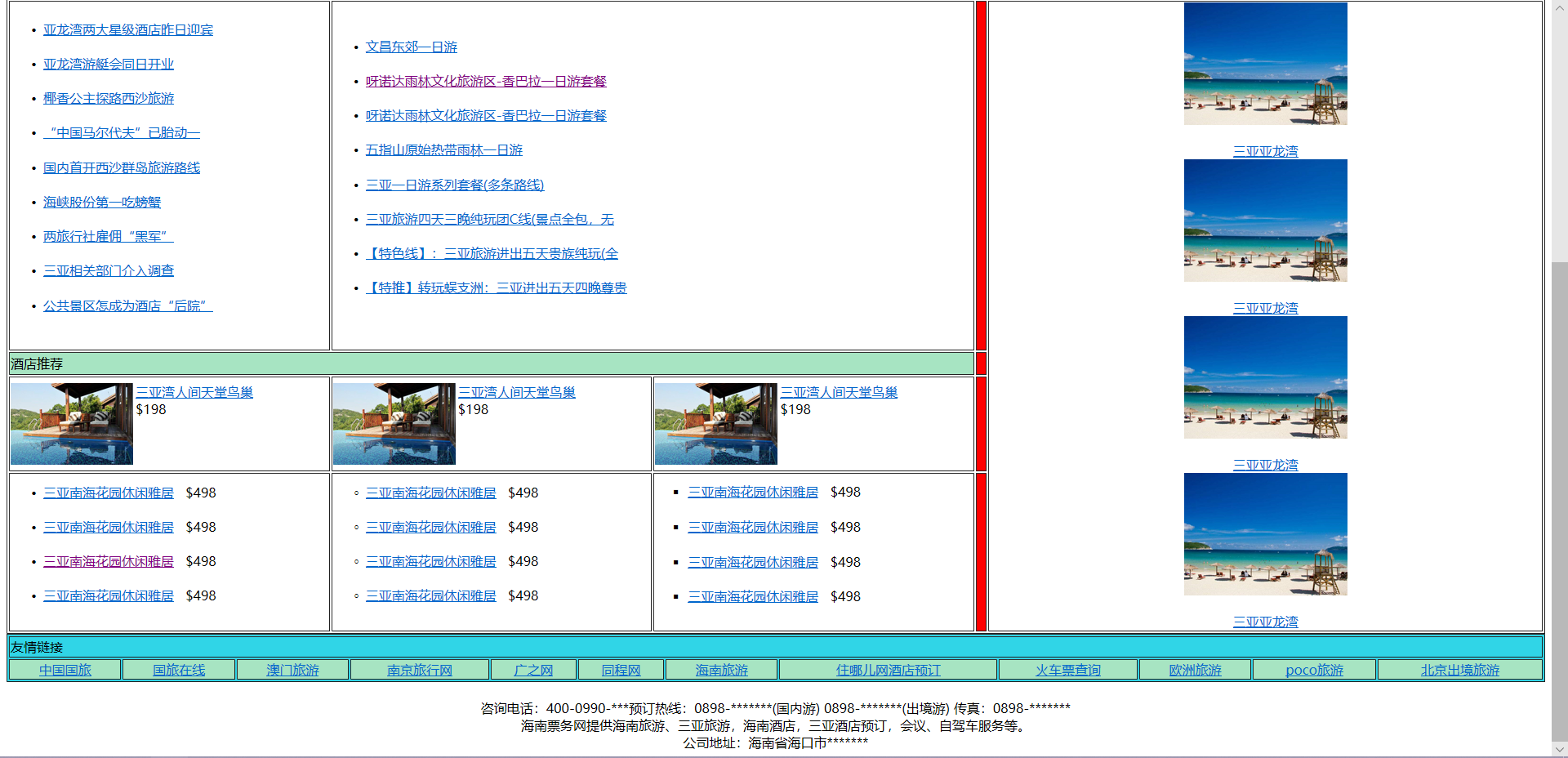Click the 同程网 link
1568x758 pixels.
(x=621, y=671)
